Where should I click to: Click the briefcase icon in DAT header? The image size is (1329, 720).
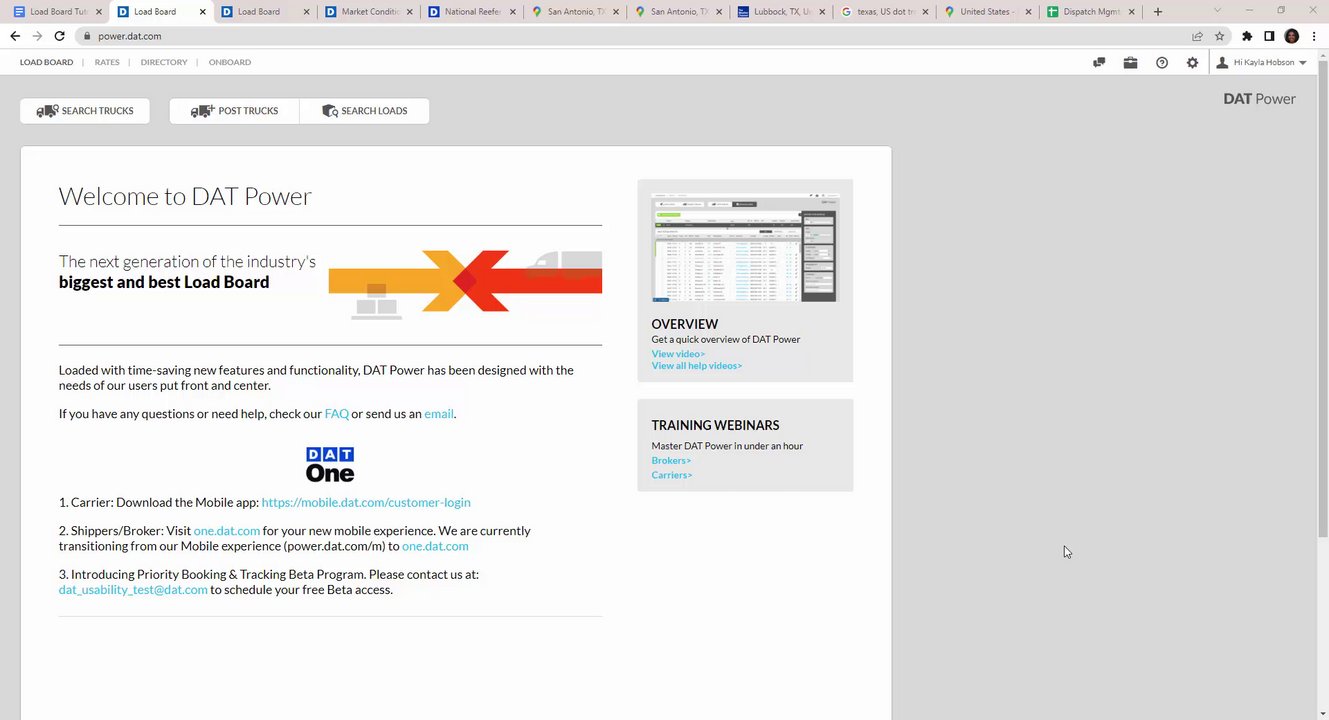tap(1130, 62)
